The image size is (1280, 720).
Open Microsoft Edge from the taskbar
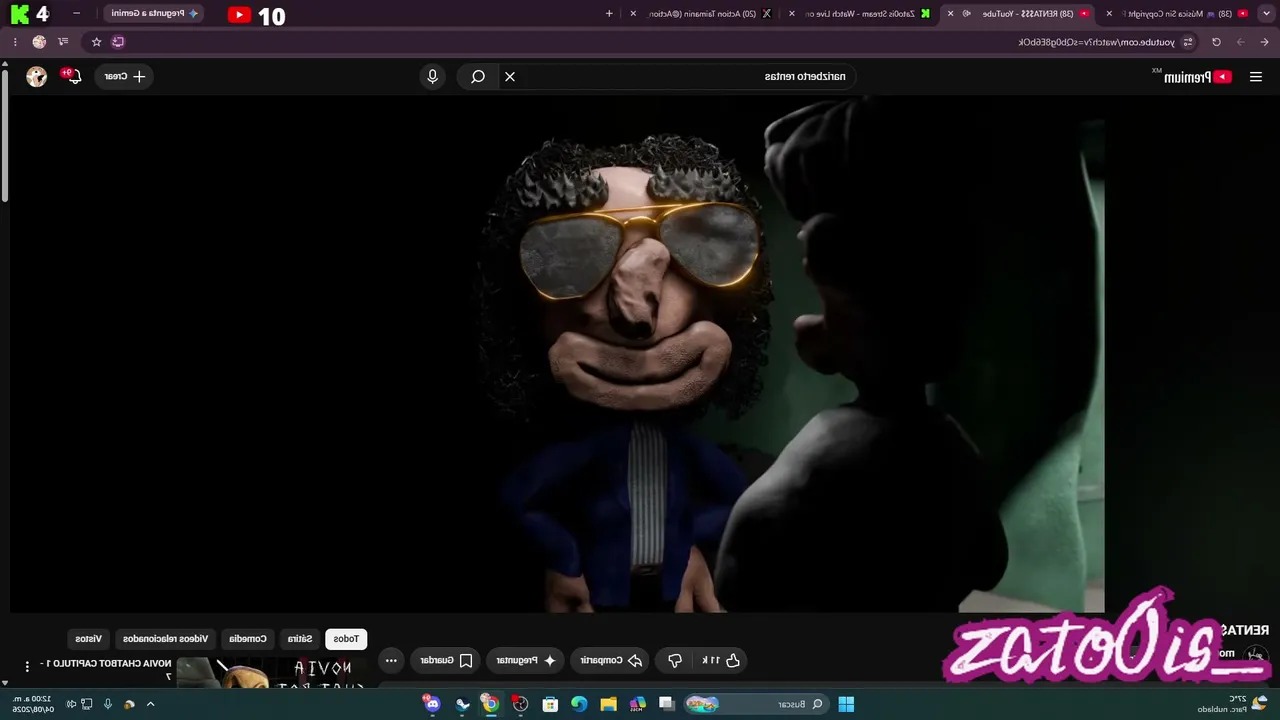click(579, 704)
